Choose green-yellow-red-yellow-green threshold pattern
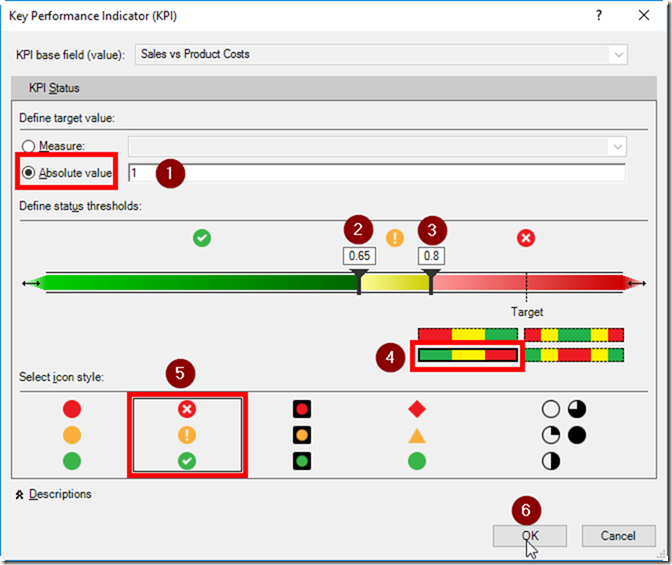The height and width of the screenshot is (565, 672). [574, 355]
